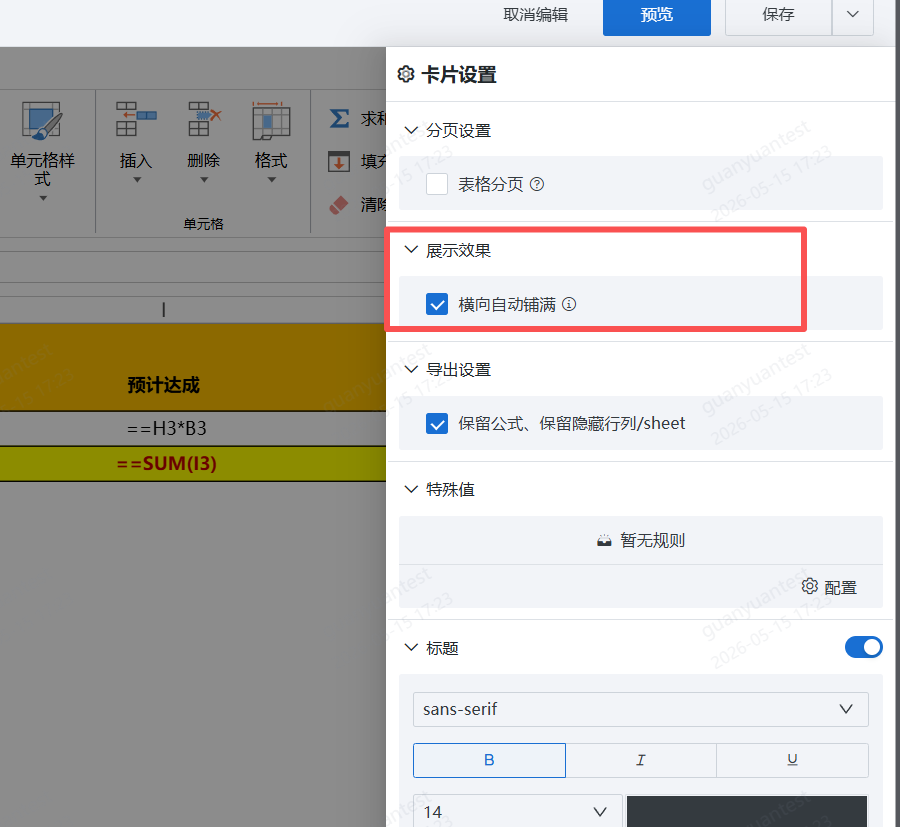The height and width of the screenshot is (827, 900).
Task: Click the help icon next to 表格分页
Action: pos(537,184)
